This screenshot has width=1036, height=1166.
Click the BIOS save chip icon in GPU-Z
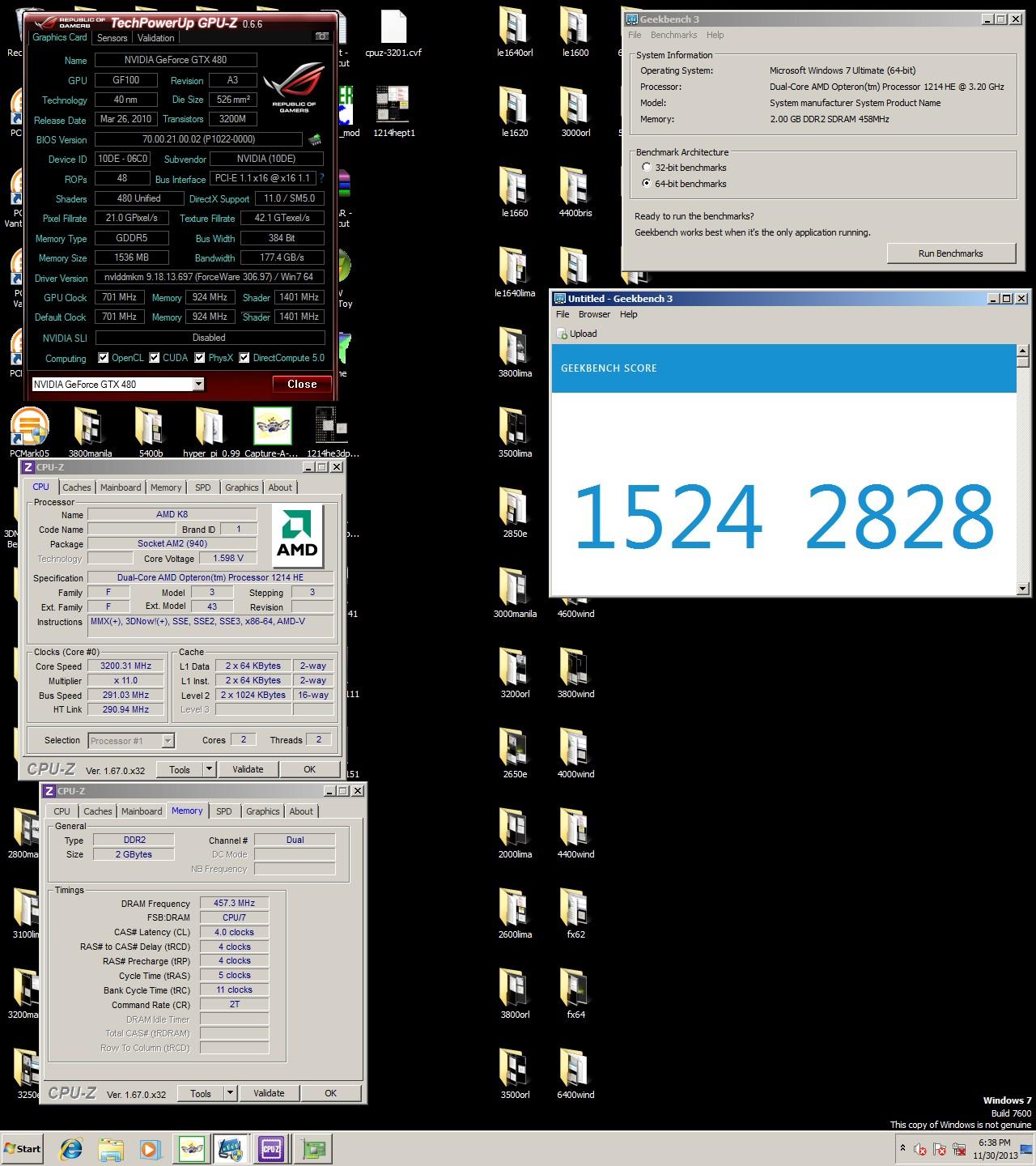[x=315, y=140]
